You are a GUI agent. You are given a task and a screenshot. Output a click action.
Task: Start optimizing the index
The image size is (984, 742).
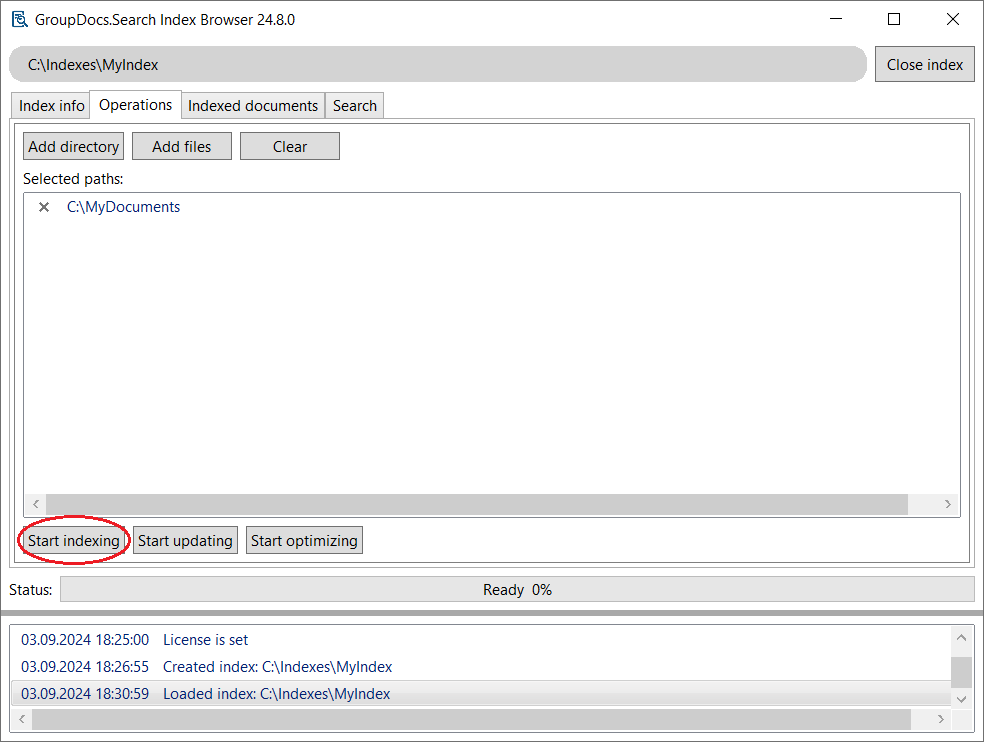click(304, 540)
